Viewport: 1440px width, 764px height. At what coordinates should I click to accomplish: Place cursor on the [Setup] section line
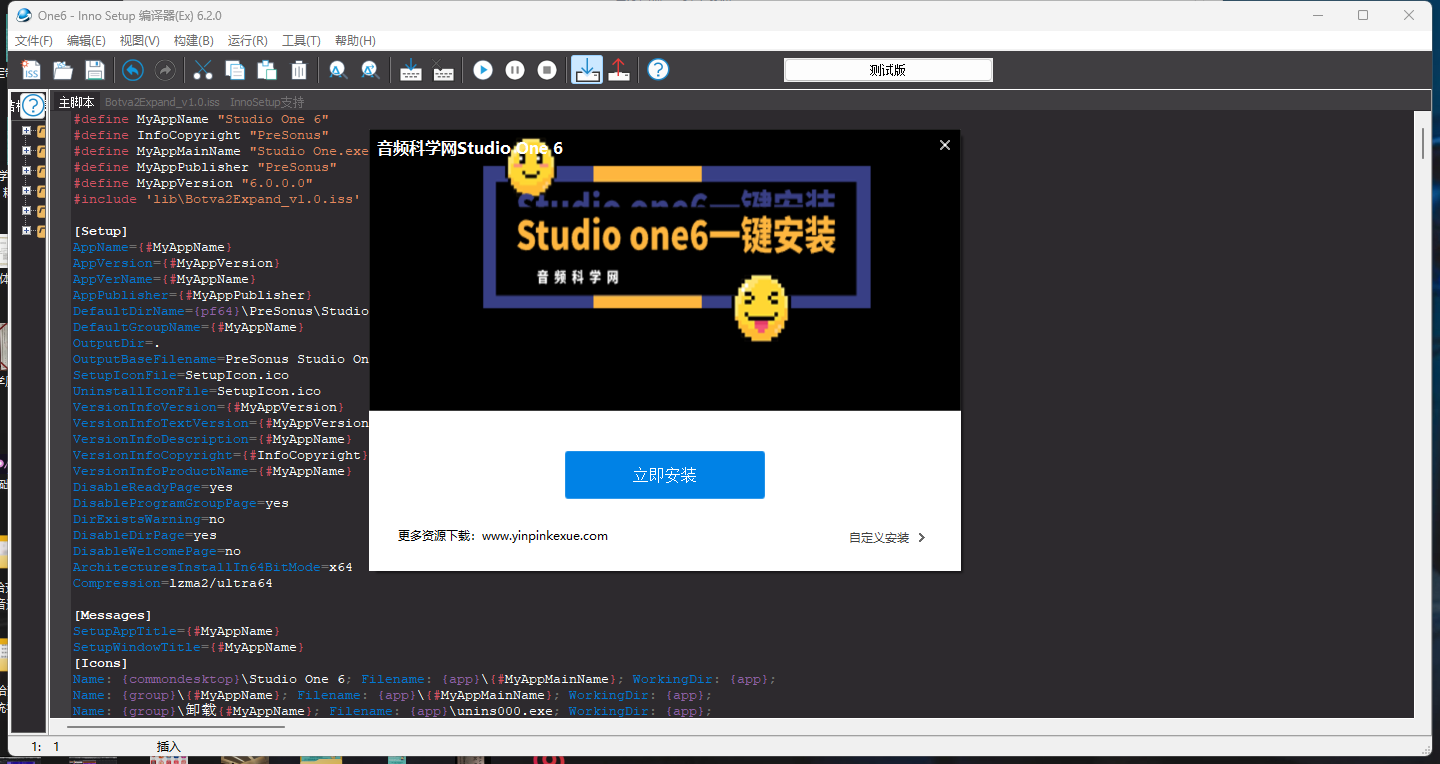[x=101, y=231]
